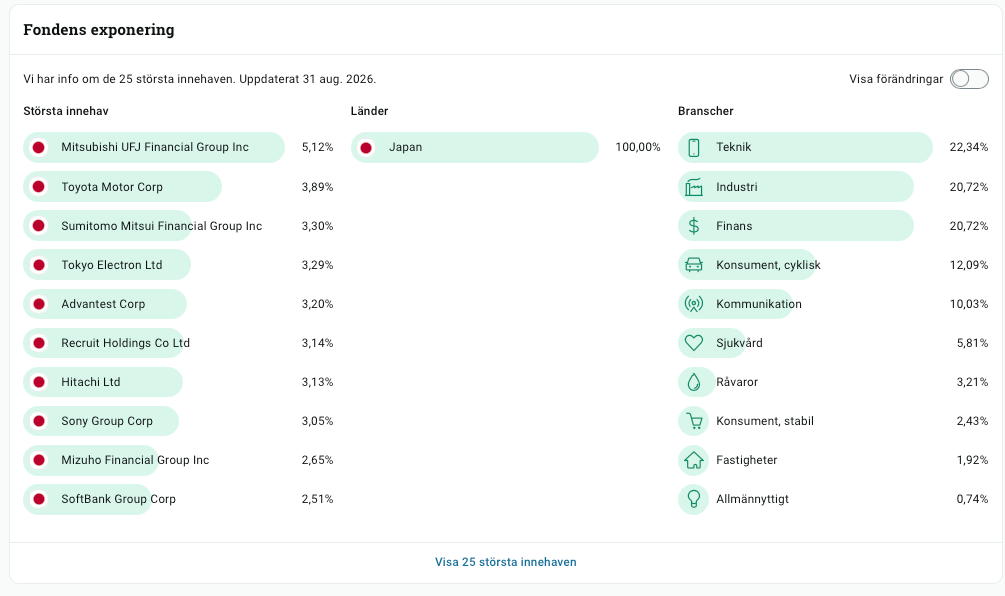
Task: Click the Finans dollar sign icon
Action: 694,226
